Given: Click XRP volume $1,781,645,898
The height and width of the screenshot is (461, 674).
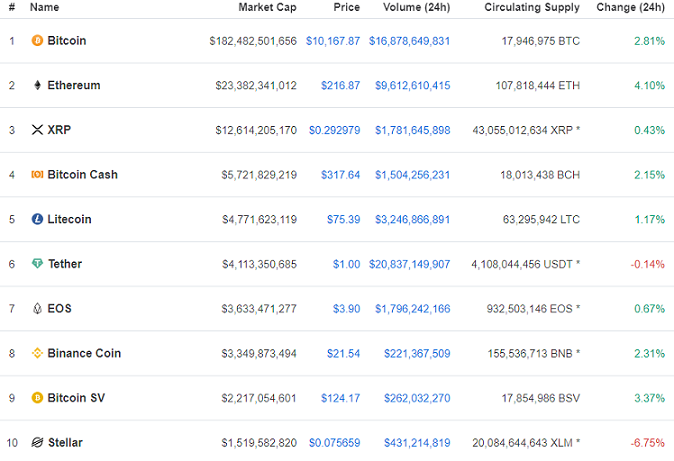Looking at the screenshot, I should coord(413,130).
